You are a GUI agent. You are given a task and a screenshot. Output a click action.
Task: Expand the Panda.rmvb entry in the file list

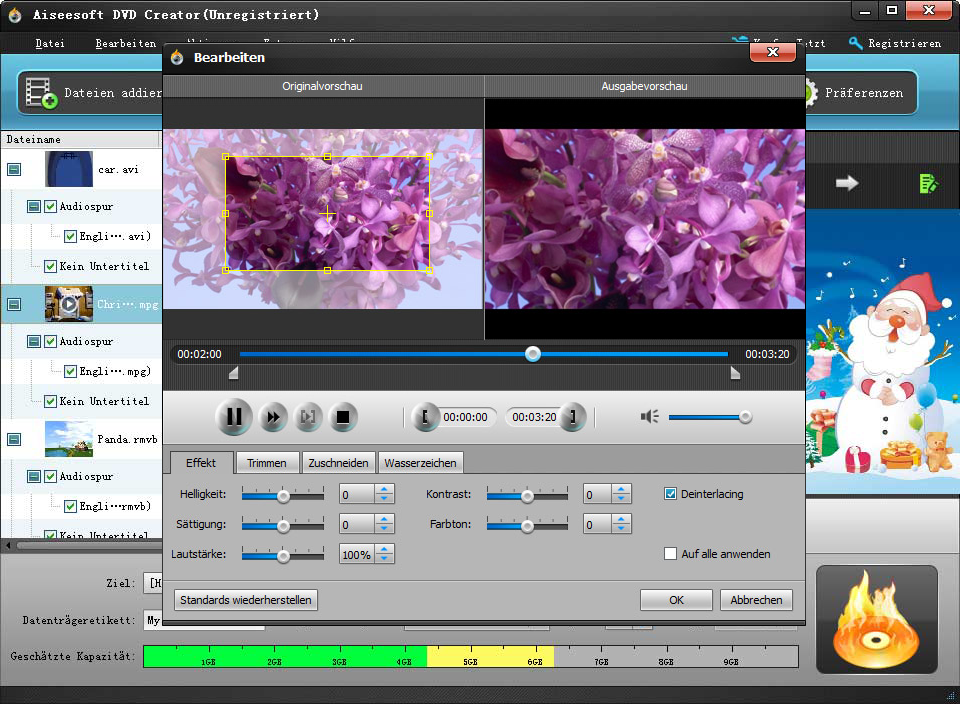coord(15,440)
